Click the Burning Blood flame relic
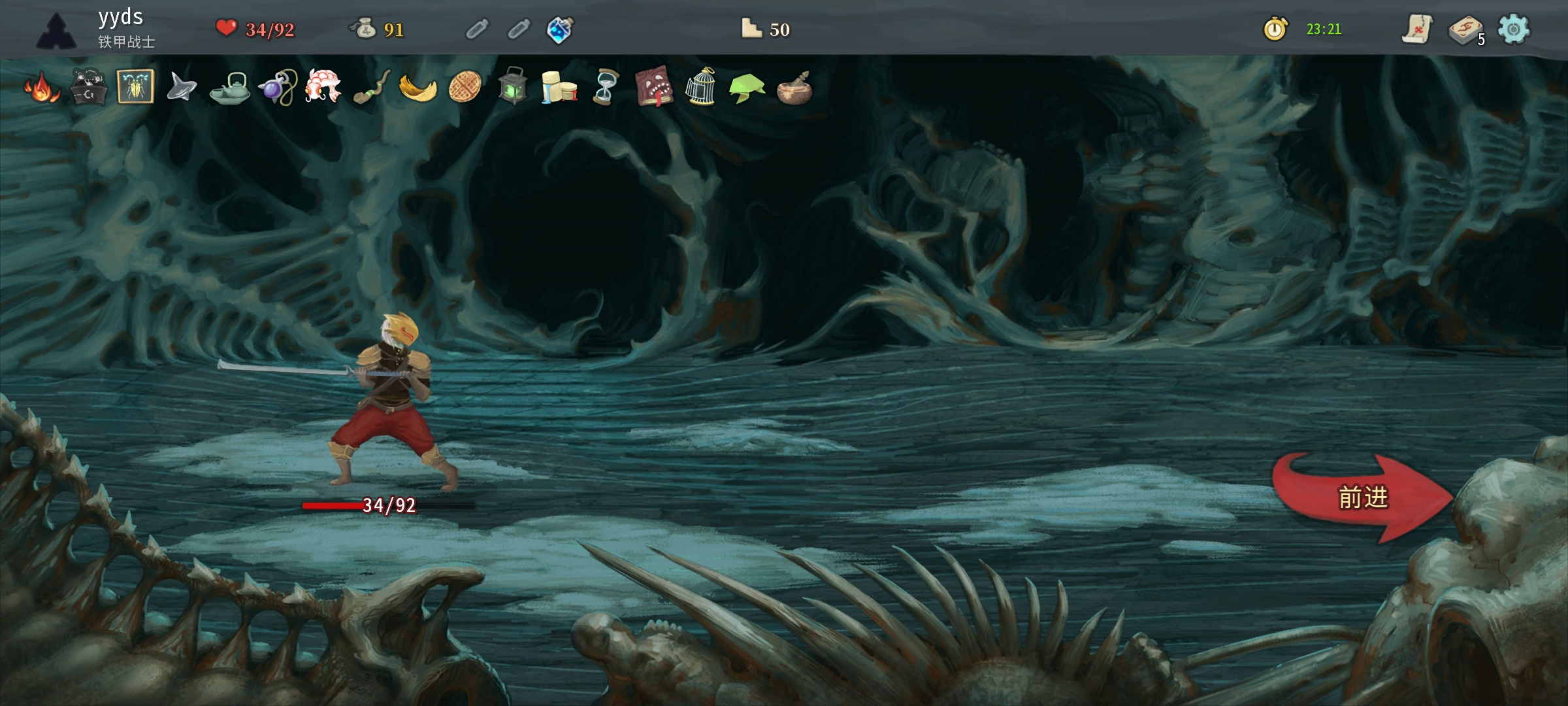1568x706 pixels. tap(42, 88)
